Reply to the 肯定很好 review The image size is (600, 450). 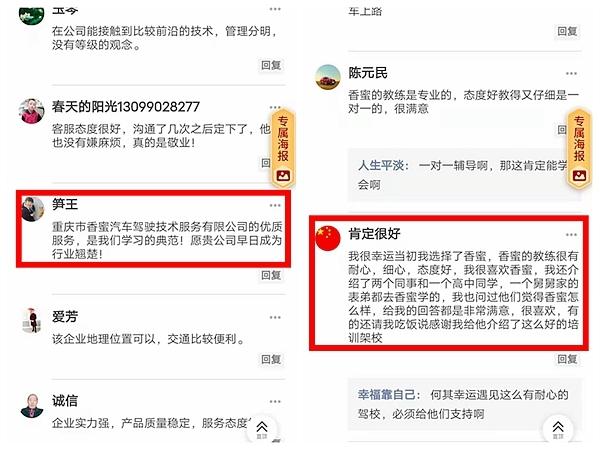(x=567, y=359)
